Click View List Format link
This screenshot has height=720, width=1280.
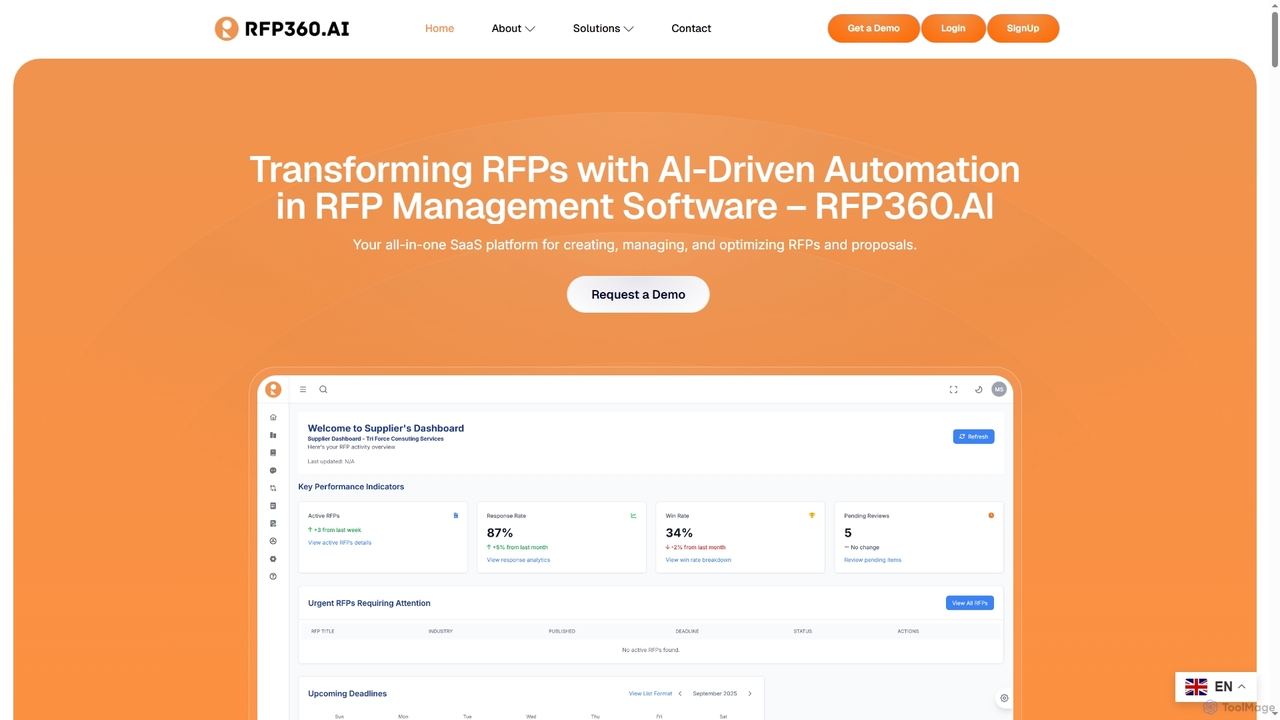(650, 694)
